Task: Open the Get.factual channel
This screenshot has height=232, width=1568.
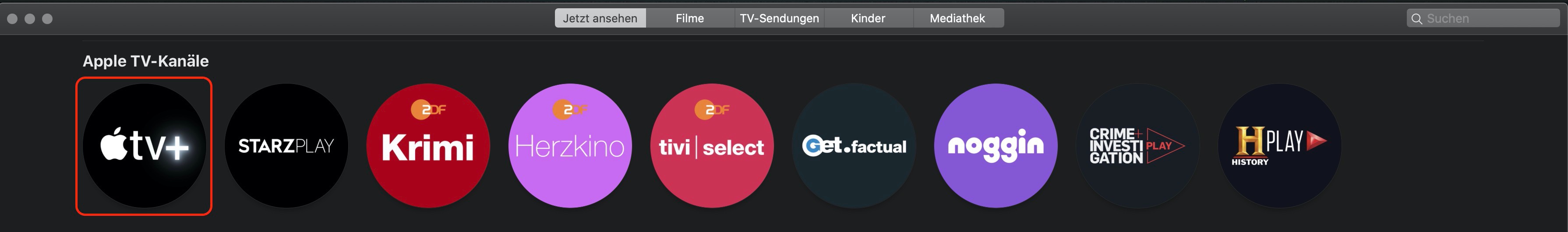Action: tap(853, 146)
